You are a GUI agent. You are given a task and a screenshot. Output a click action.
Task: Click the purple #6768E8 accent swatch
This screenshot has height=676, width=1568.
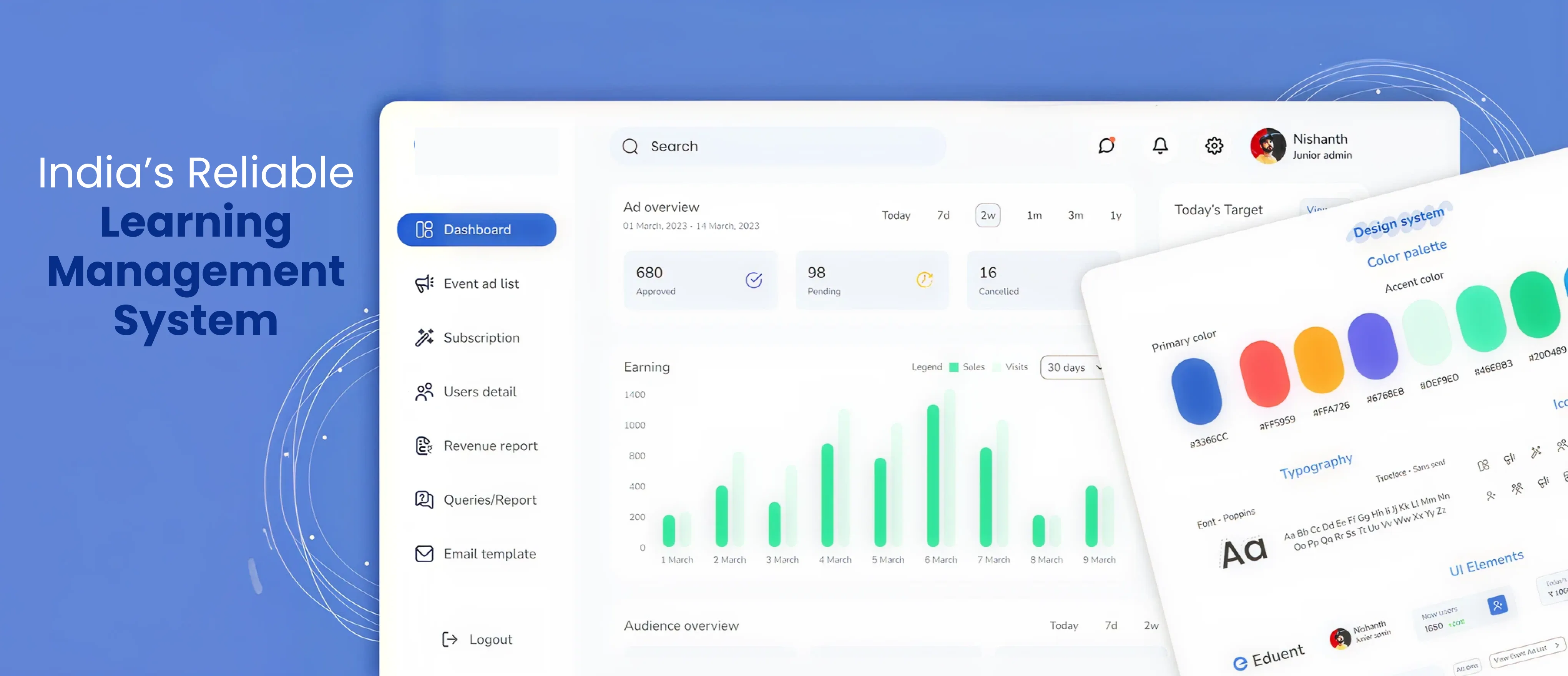pyautogui.click(x=1373, y=346)
